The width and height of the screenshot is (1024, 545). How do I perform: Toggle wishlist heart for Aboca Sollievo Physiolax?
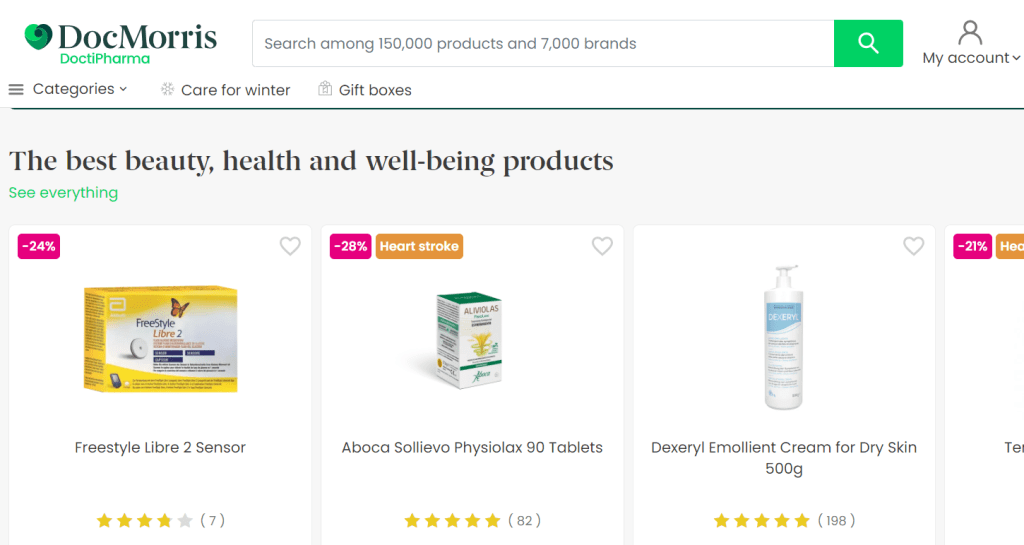[x=602, y=246]
